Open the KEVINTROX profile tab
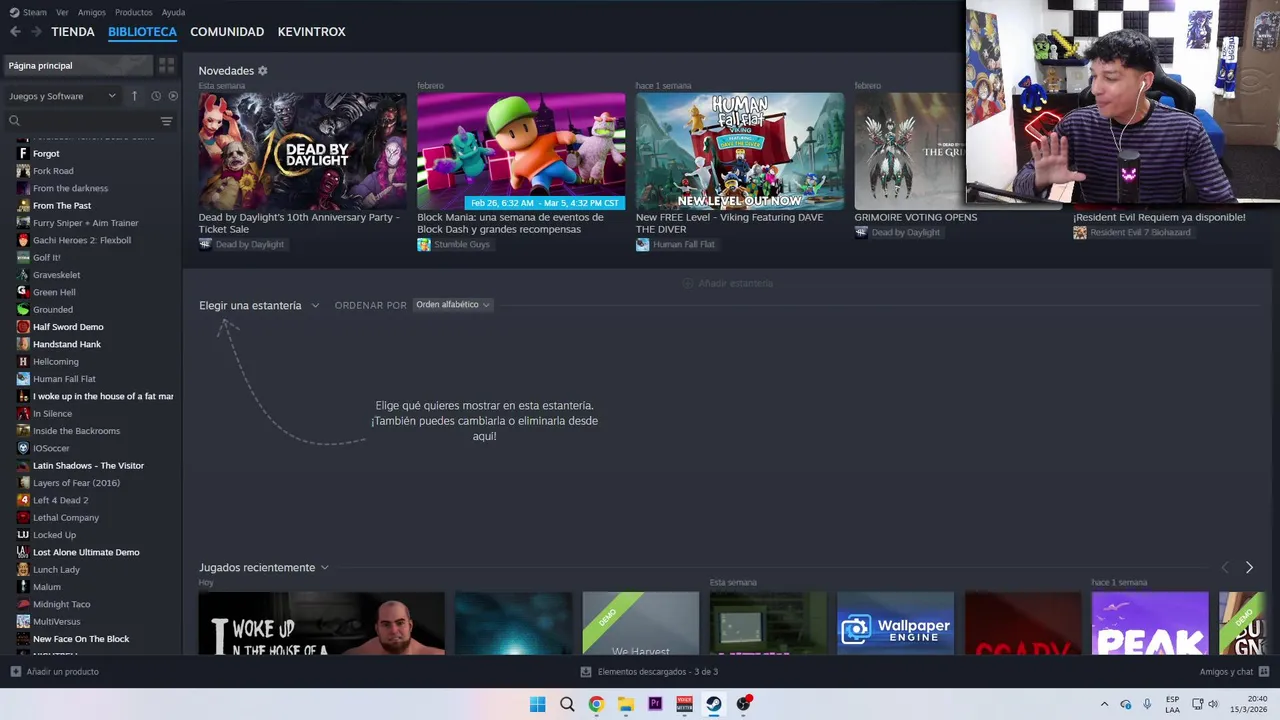This screenshot has width=1280, height=720. (311, 32)
